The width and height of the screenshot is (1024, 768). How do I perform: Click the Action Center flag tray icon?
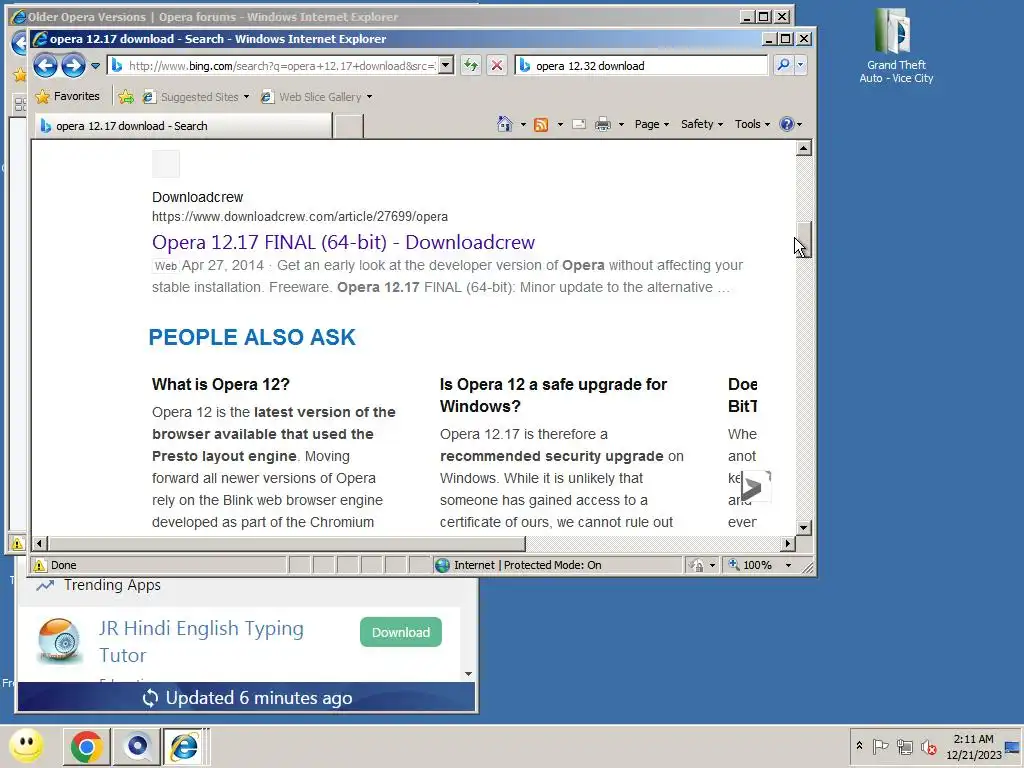(x=880, y=746)
